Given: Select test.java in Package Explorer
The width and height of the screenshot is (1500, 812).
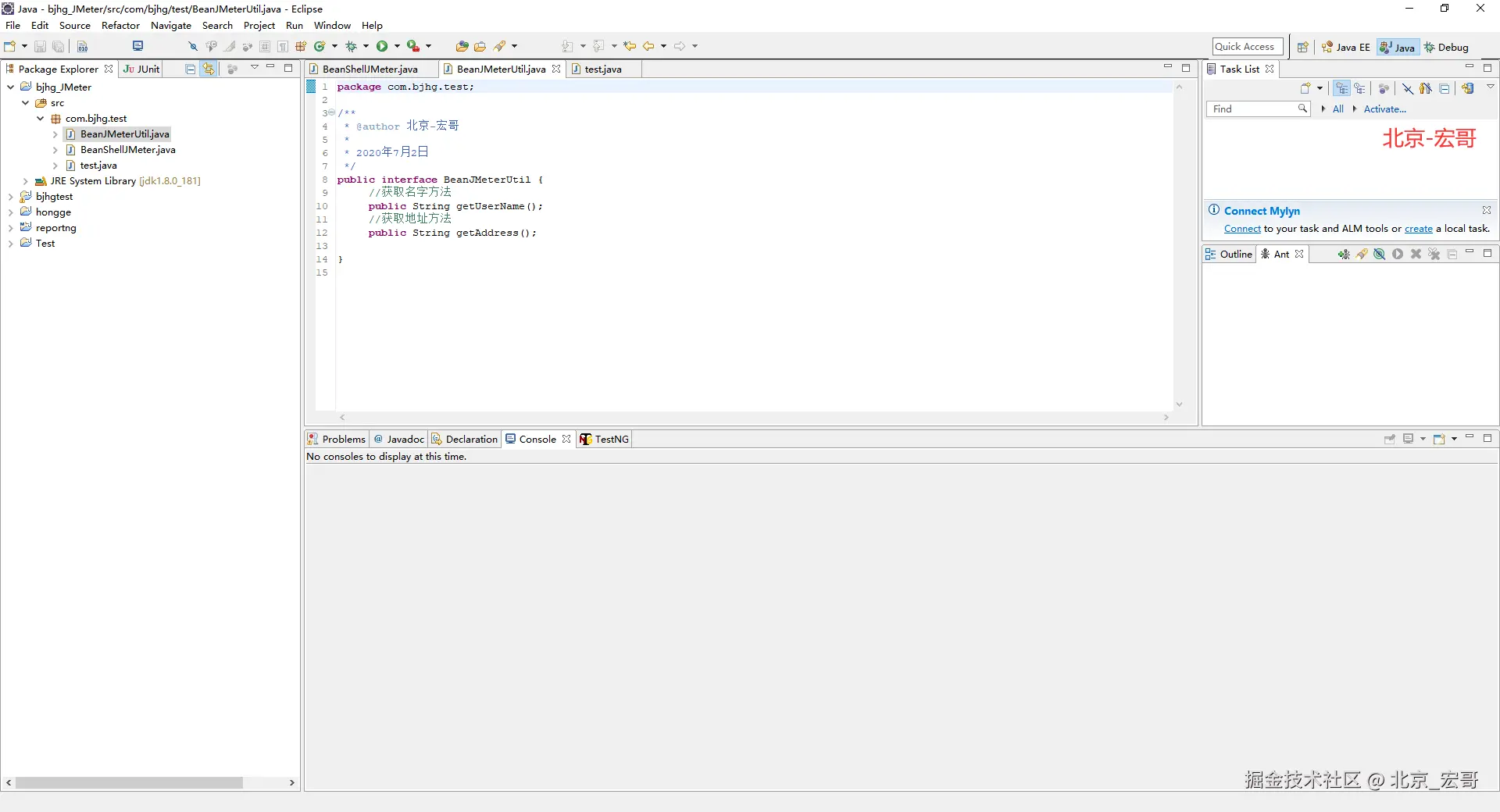Looking at the screenshot, I should point(98,166).
